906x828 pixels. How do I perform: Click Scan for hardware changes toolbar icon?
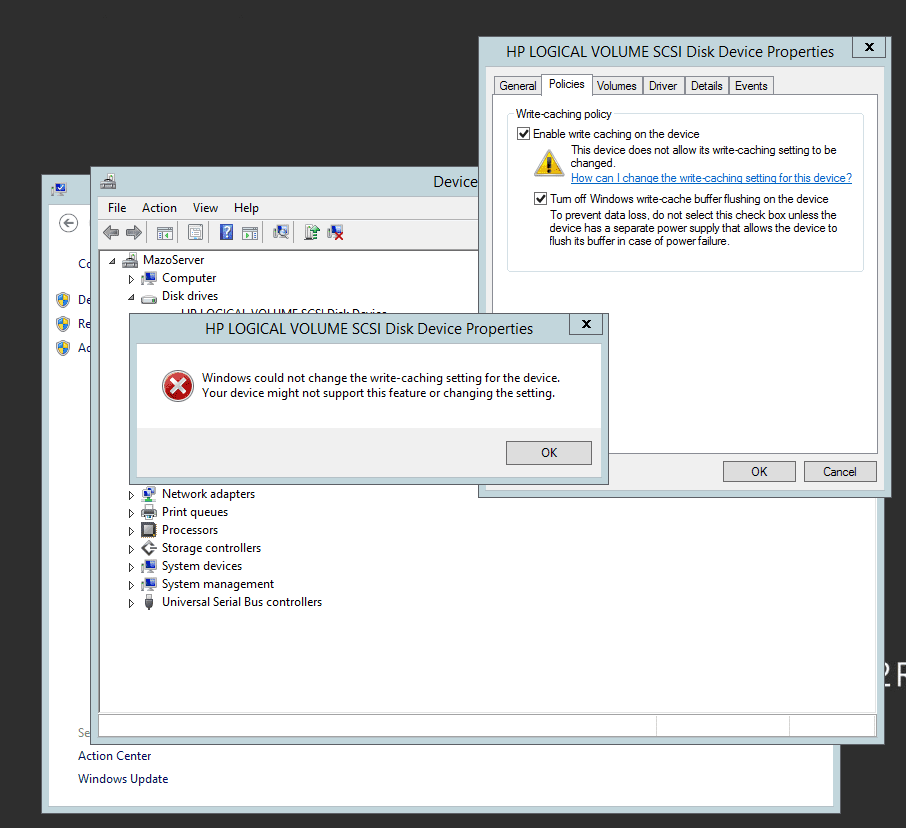click(281, 232)
